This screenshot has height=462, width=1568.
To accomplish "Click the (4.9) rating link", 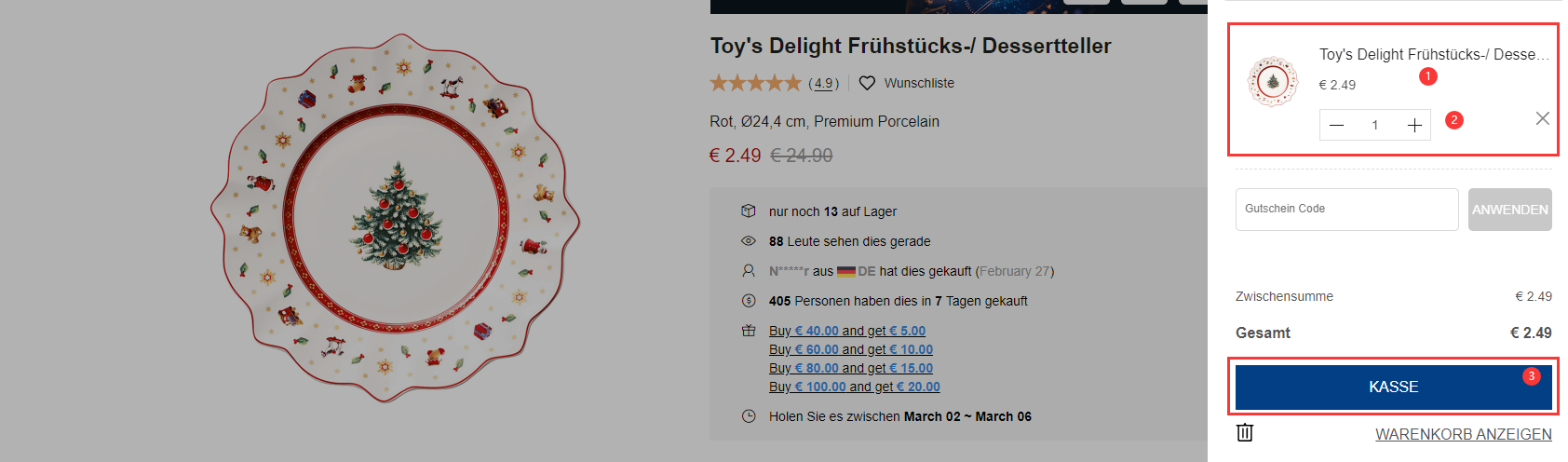I will [x=823, y=83].
